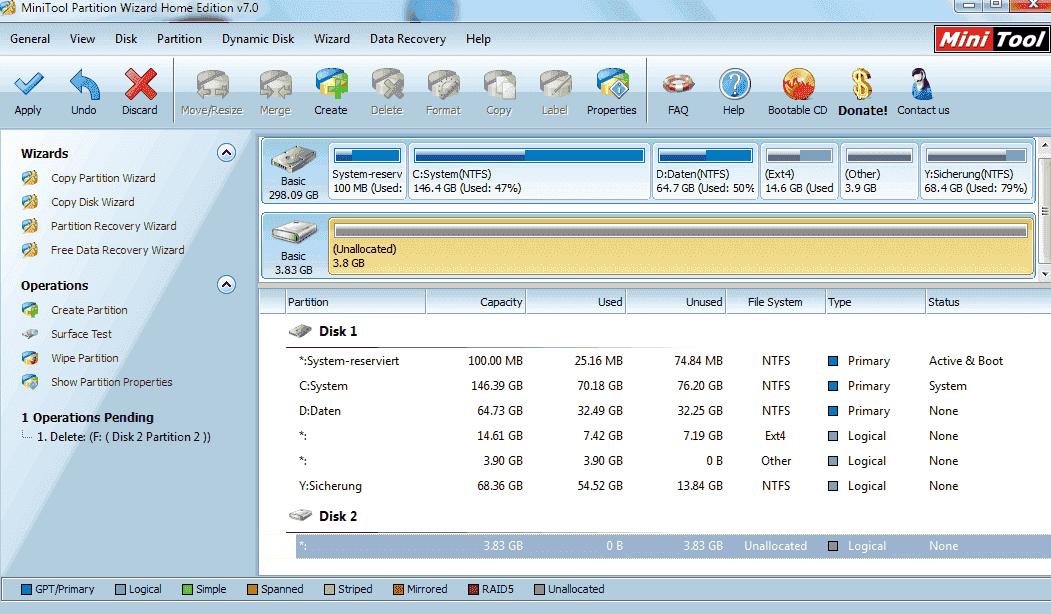Click the Status column header
The height and width of the screenshot is (614, 1051).
[988, 302]
